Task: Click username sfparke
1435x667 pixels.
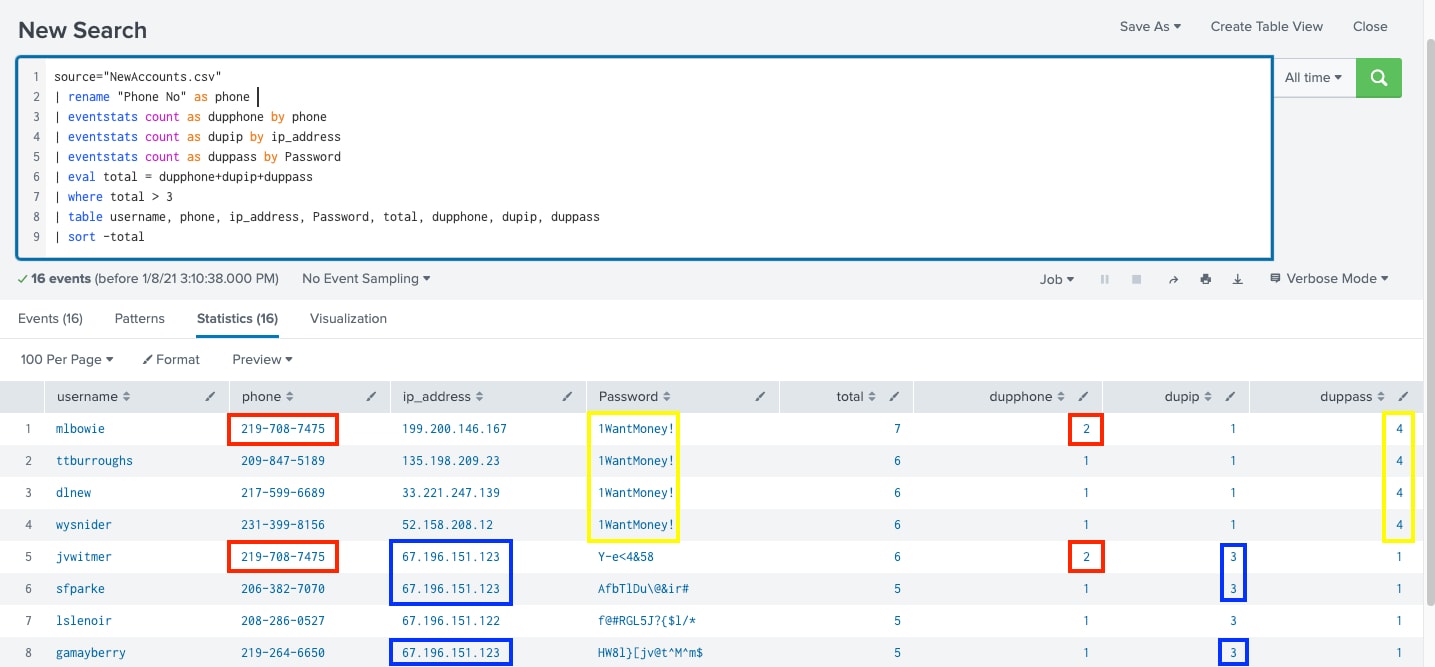Action: click(x=81, y=589)
